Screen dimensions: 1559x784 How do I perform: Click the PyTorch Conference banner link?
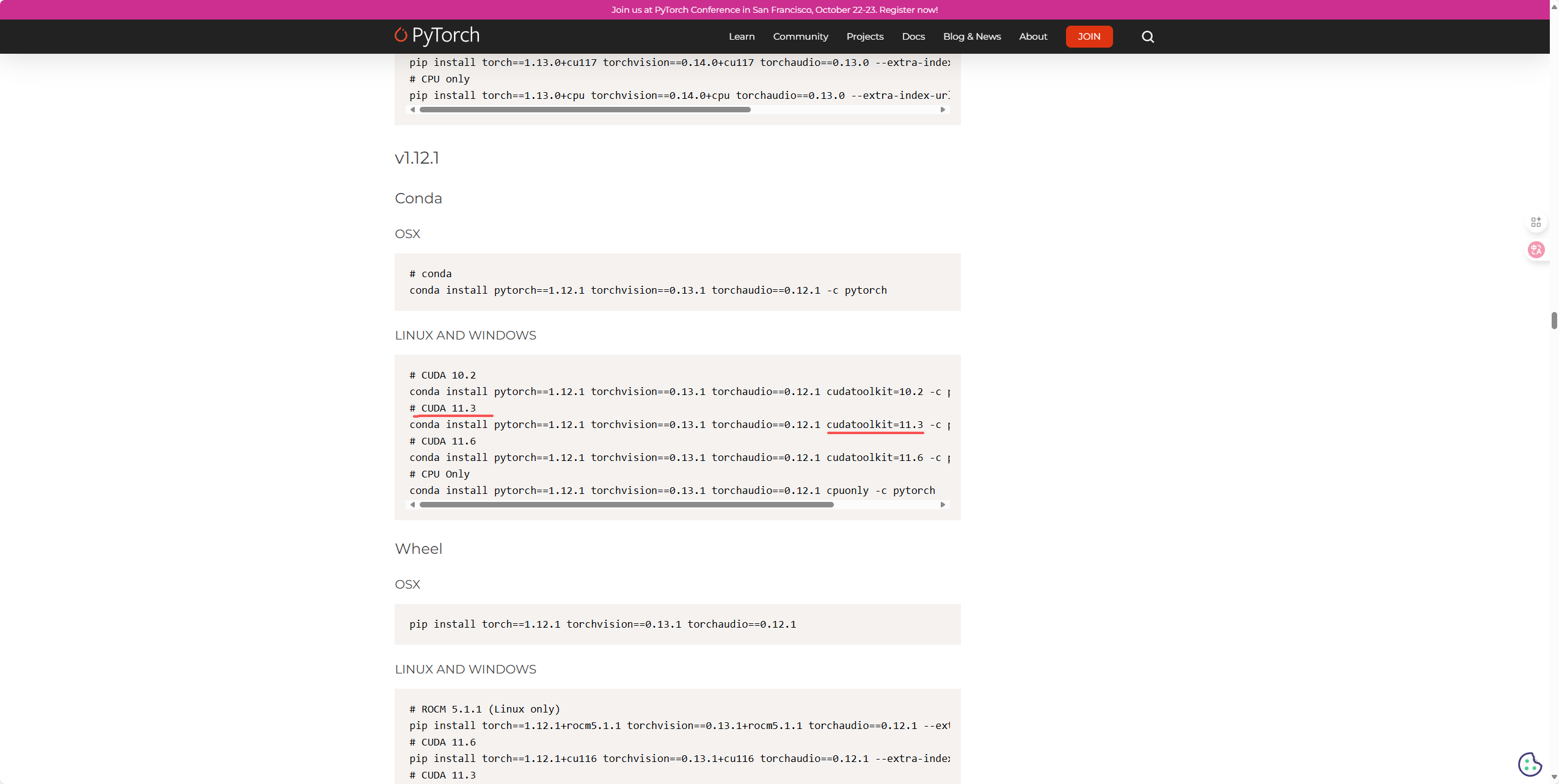pyautogui.click(x=774, y=10)
